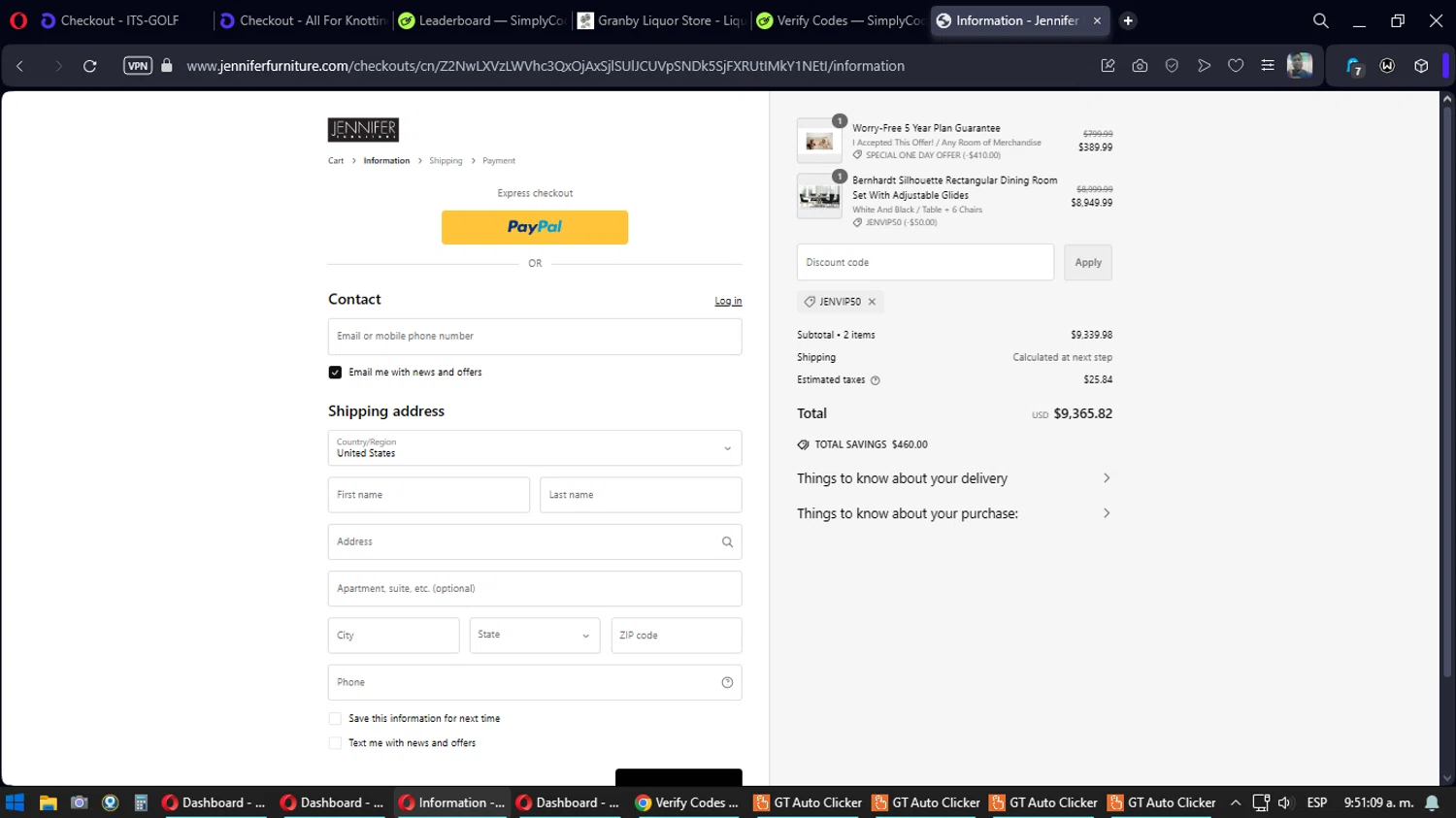Image resolution: width=1456 pixels, height=818 pixels.
Task: Click the send/flow arrow icon in address bar
Action: click(1204, 66)
